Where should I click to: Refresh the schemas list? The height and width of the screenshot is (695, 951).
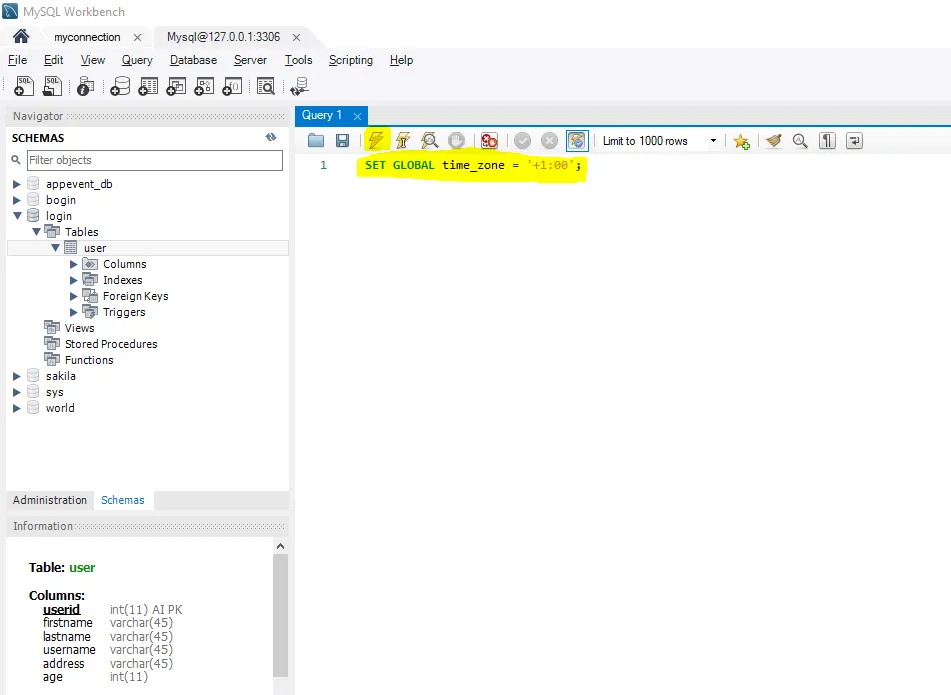(x=271, y=138)
